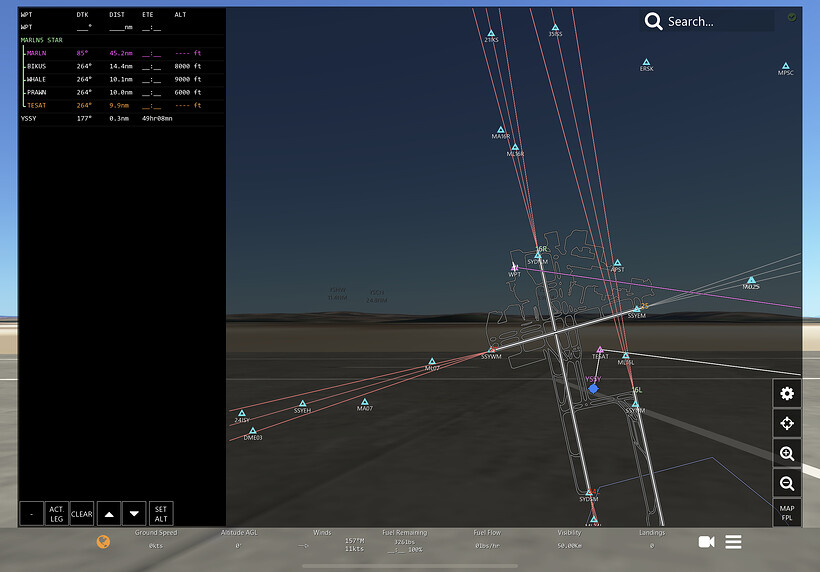
Task: Open the camera view icon
Action: tap(706, 542)
